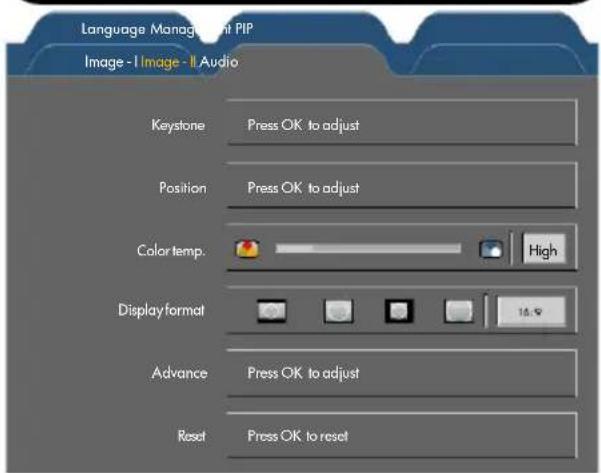
Task: Switch to the Image - I tab
Action: pos(111,62)
